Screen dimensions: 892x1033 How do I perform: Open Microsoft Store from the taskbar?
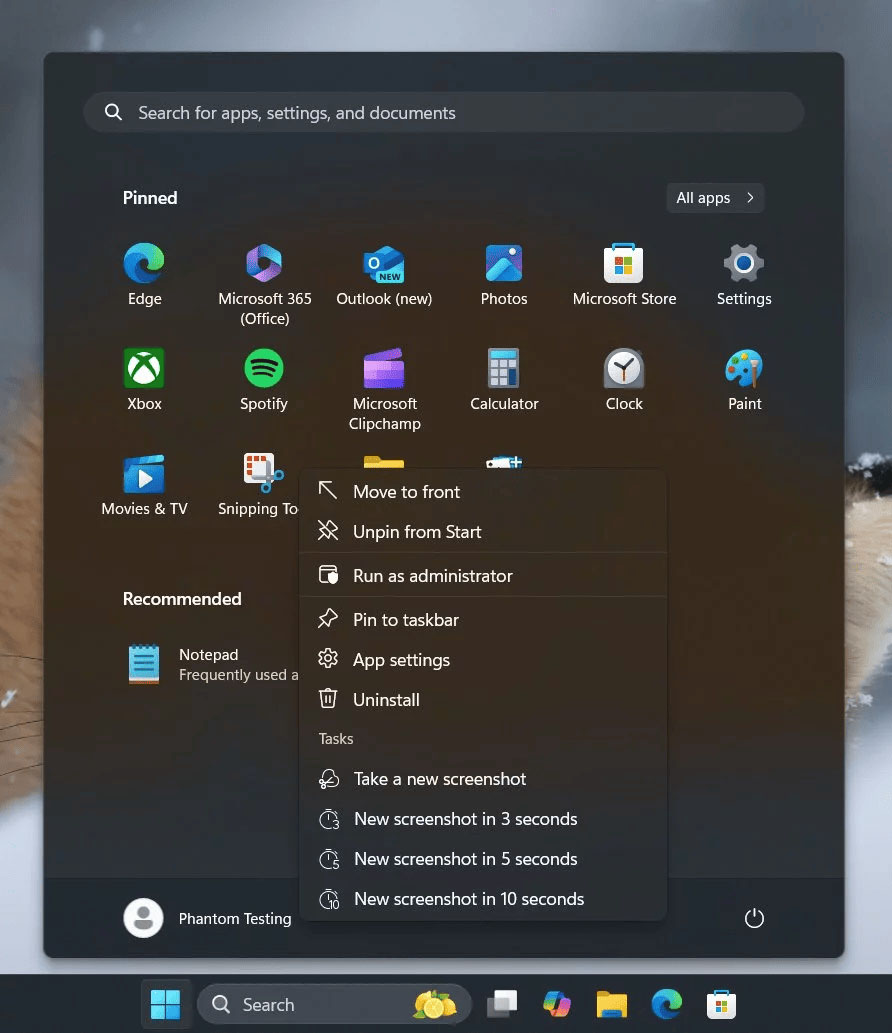tap(721, 1005)
